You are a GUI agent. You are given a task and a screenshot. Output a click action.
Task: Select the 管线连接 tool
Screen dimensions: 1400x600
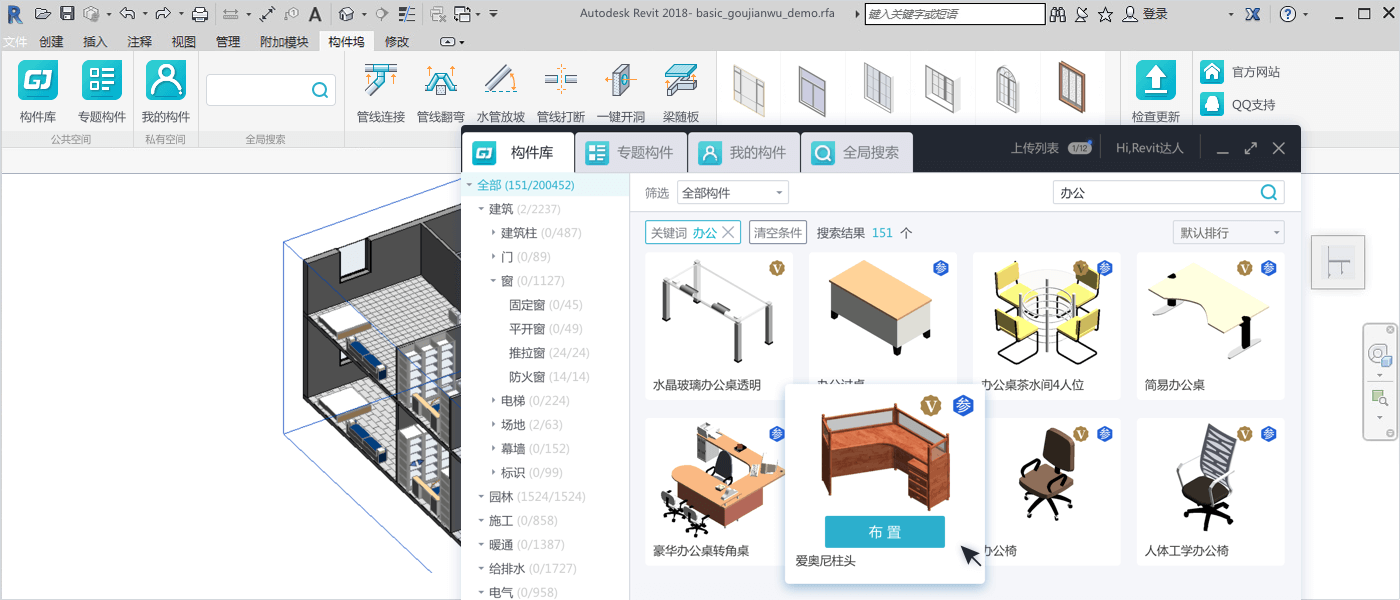pos(381,82)
